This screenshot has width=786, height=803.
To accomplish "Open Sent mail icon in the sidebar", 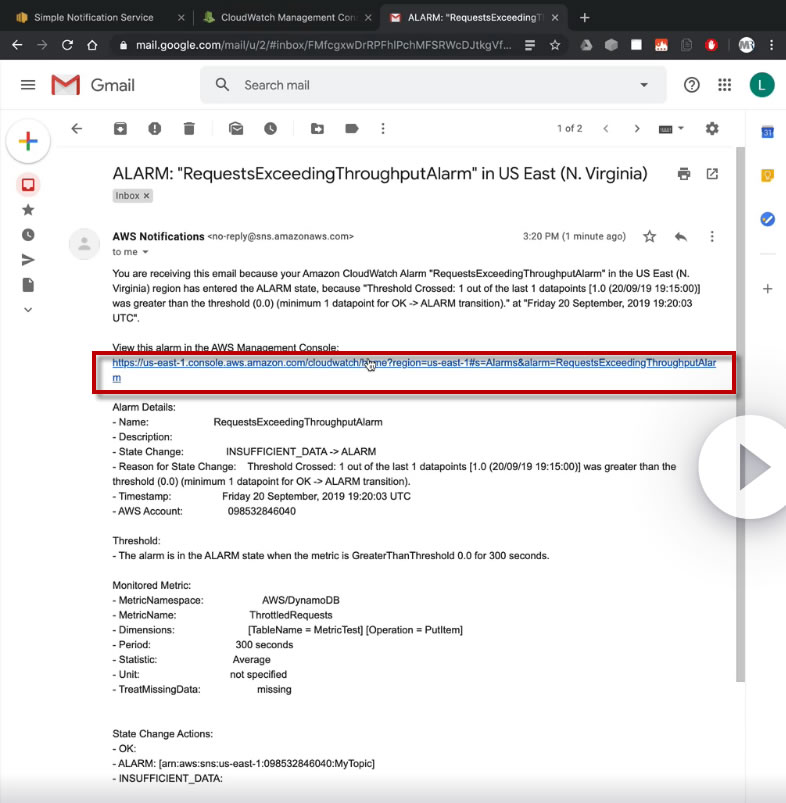I will pyautogui.click(x=28, y=260).
